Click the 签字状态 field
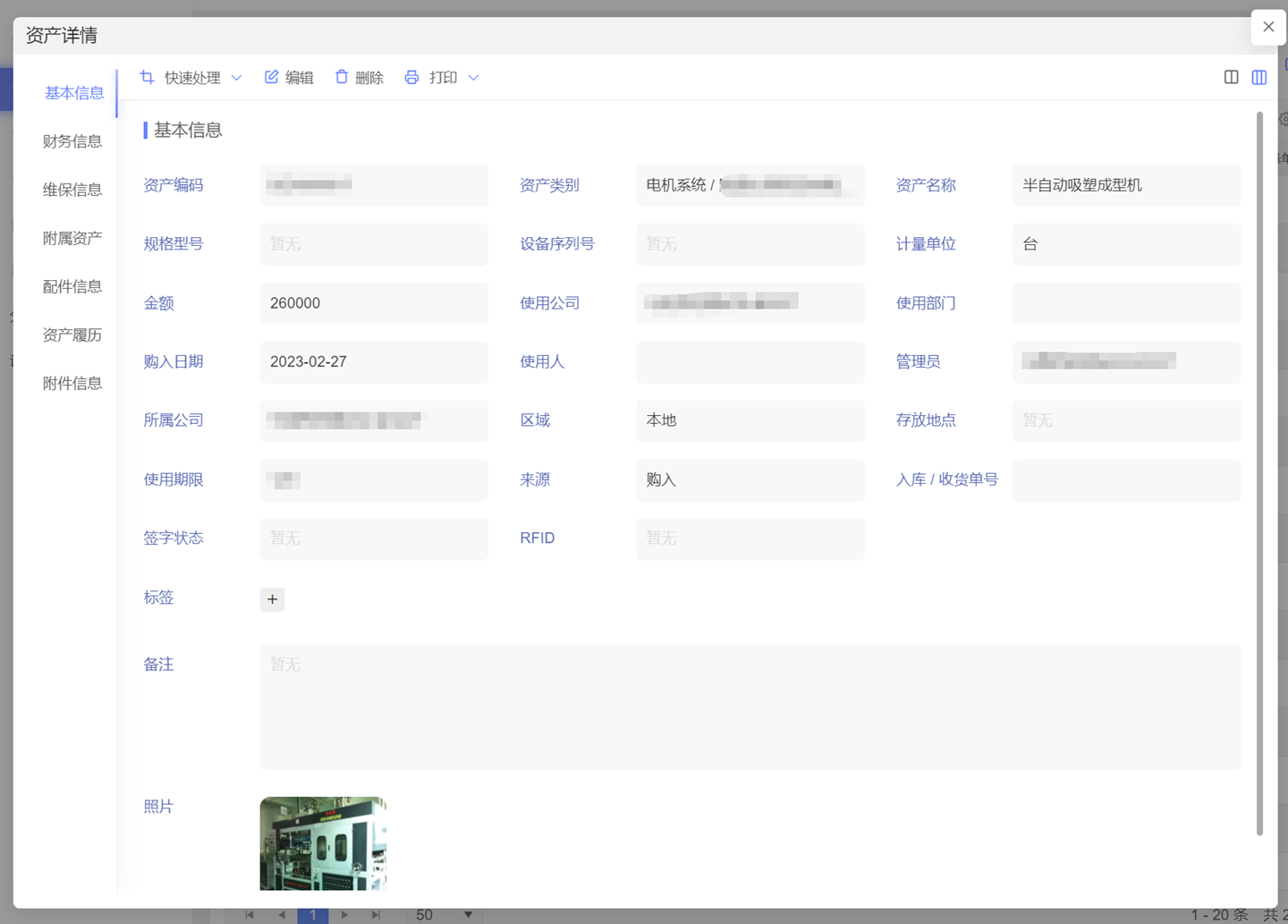This screenshot has width=1288, height=924. click(374, 538)
